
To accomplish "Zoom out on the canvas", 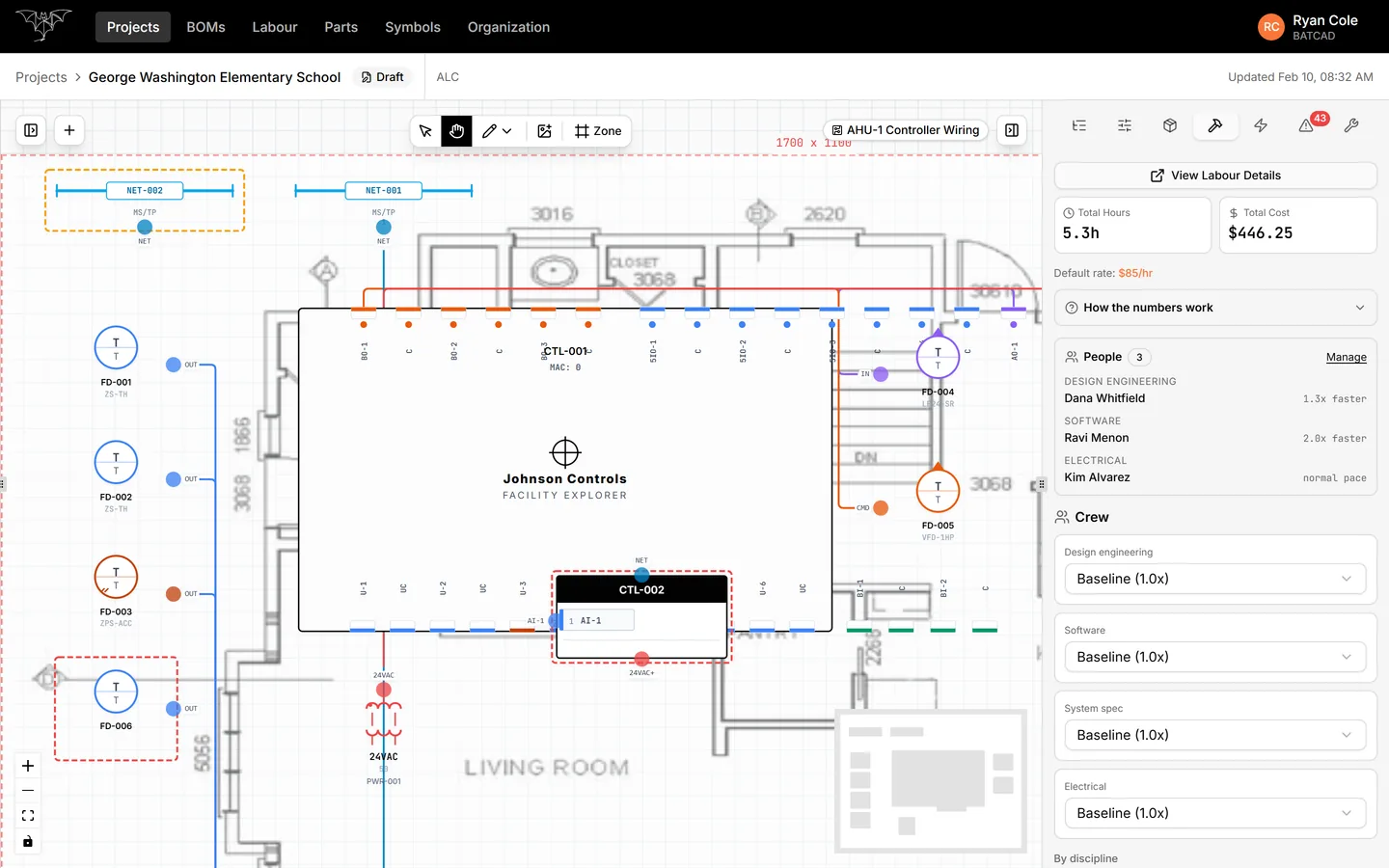I will [x=28, y=791].
